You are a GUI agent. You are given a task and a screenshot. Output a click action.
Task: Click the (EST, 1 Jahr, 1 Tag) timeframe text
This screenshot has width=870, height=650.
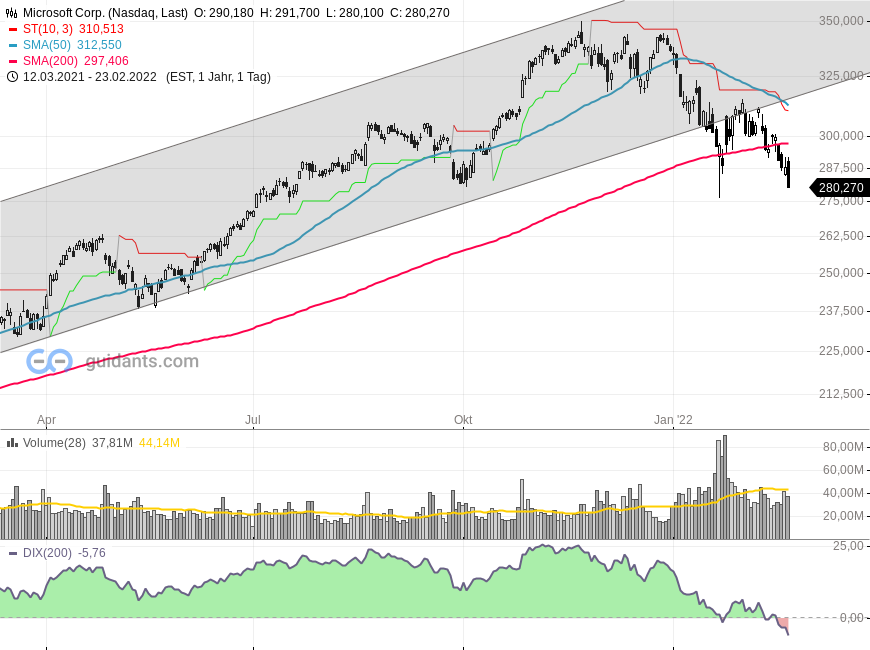point(218,77)
